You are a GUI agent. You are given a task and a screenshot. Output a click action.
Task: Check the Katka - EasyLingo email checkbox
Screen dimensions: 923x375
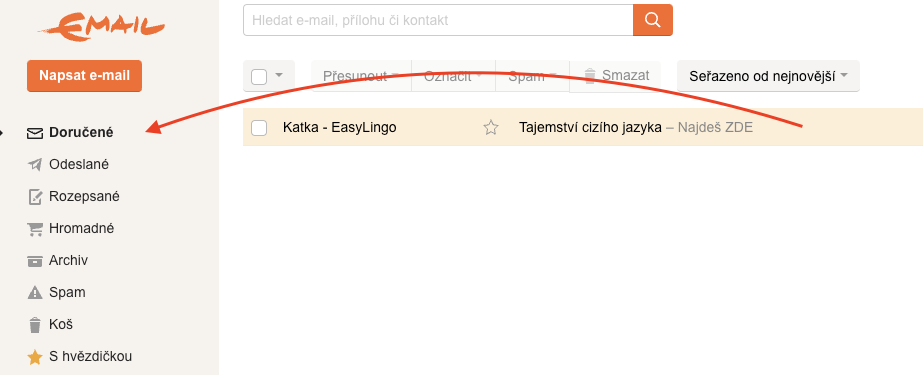(x=259, y=127)
